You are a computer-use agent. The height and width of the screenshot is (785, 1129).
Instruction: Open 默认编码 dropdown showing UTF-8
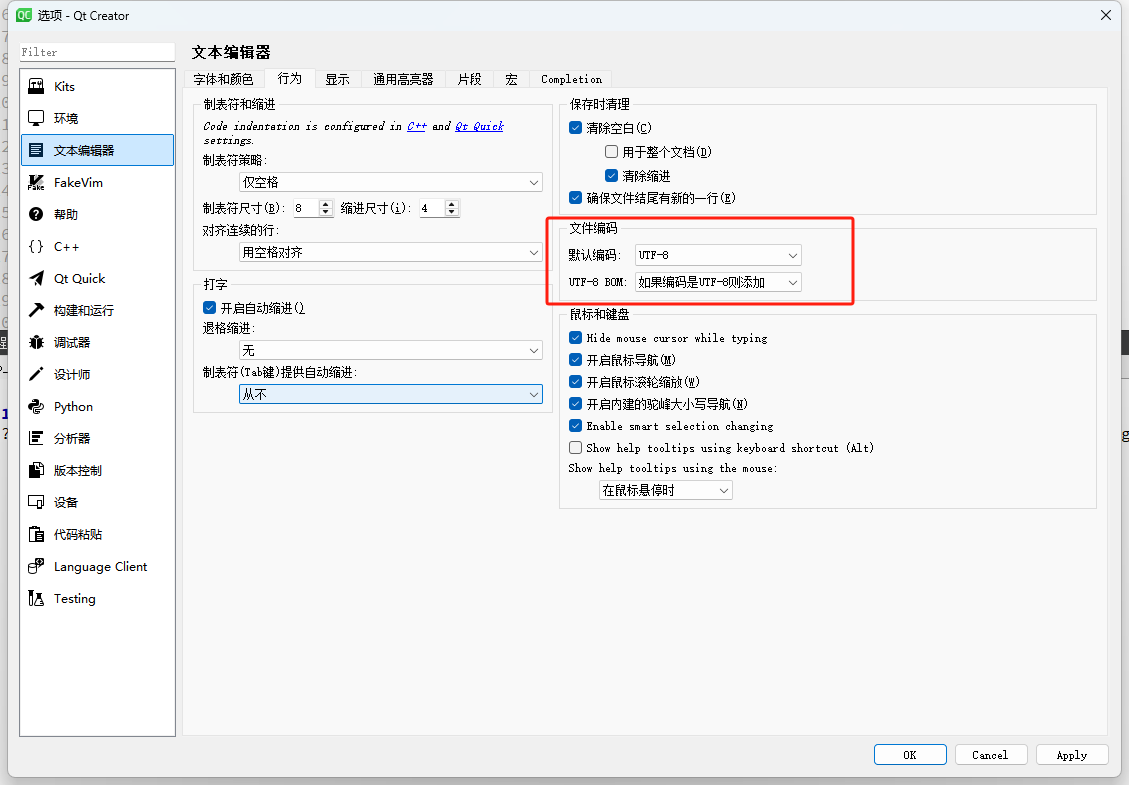[x=718, y=255]
